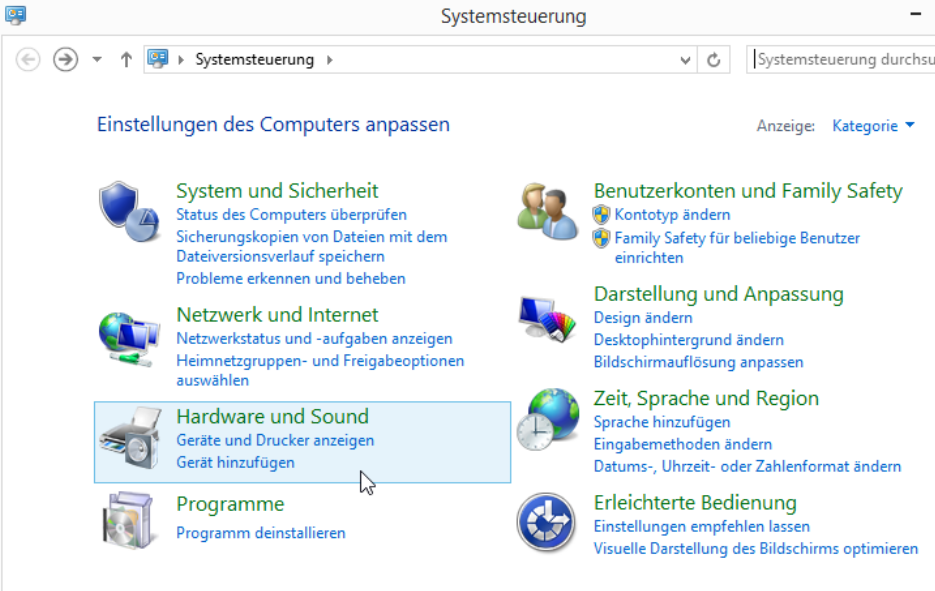Click Family Safety für beliebige Benutzer einrichten
Image resolution: width=935 pixels, height=591 pixels.
click(x=738, y=247)
